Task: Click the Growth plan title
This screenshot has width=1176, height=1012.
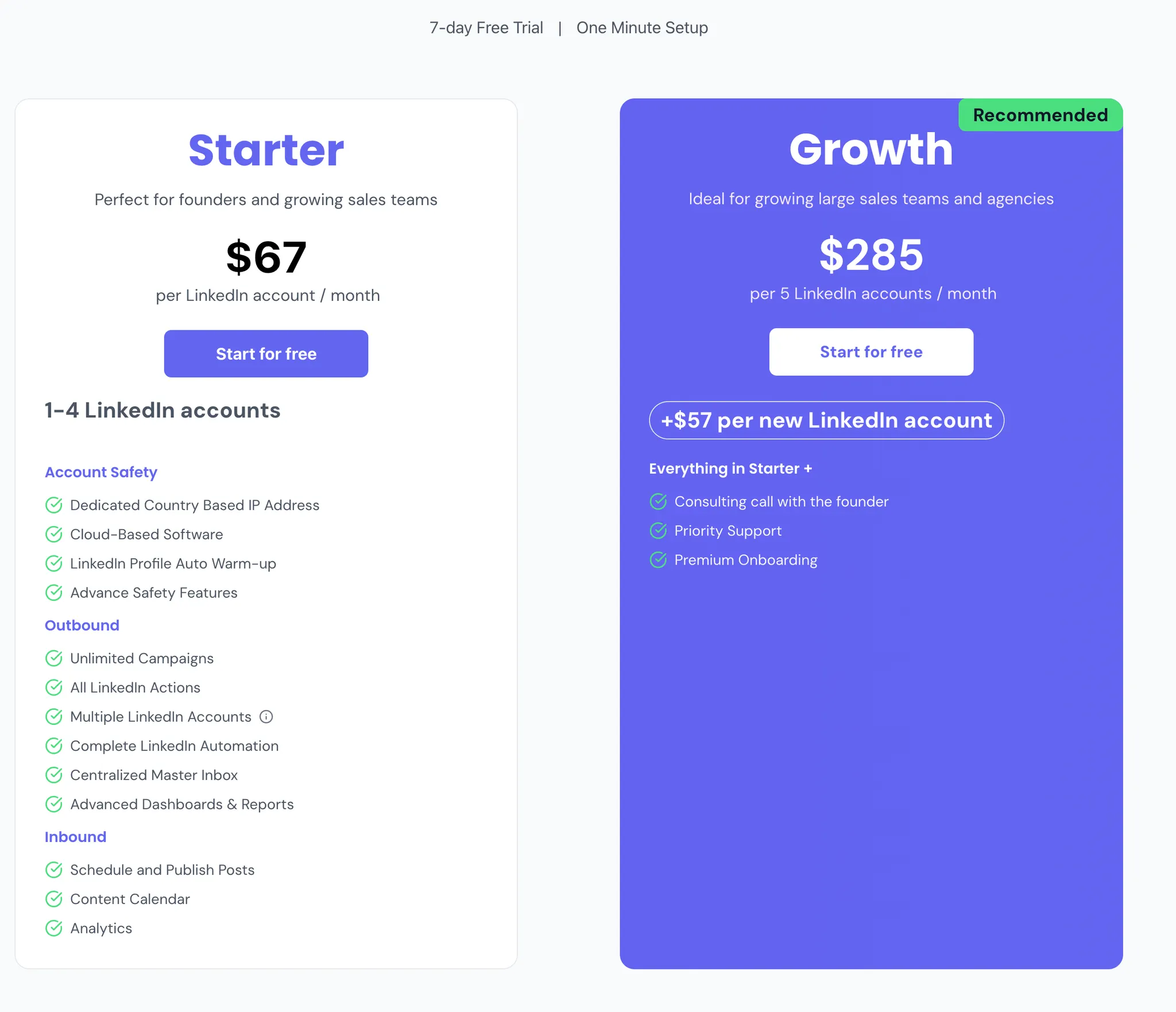Action: (x=871, y=149)
